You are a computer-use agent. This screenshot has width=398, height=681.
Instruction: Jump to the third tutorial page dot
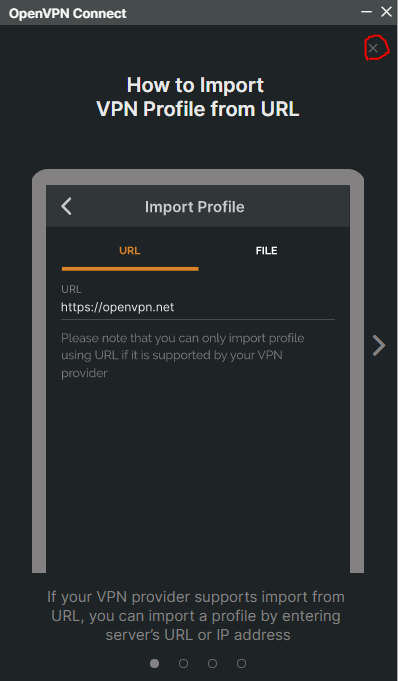212,663
